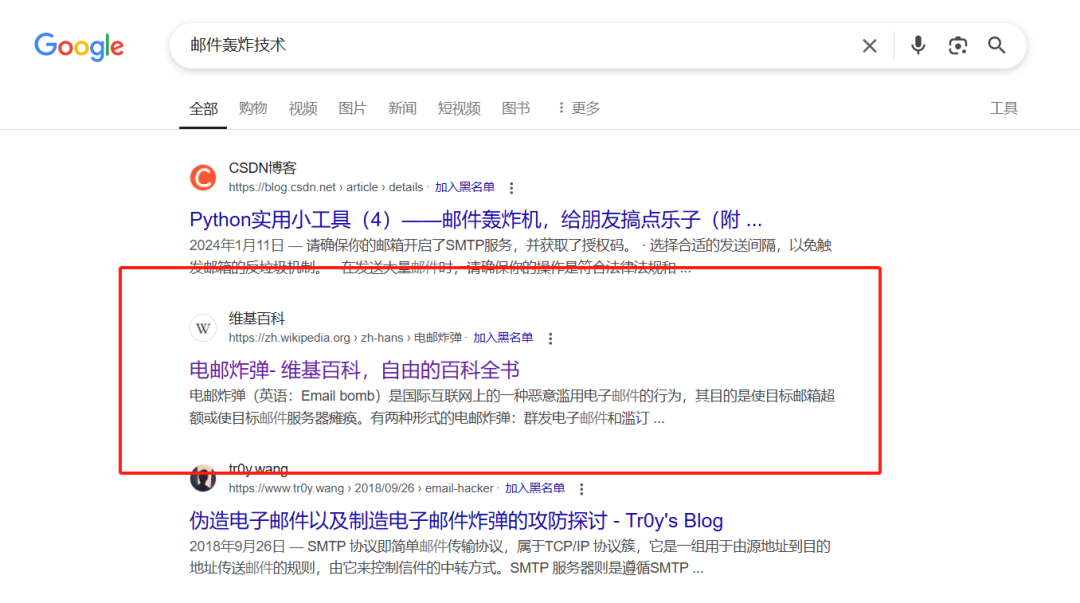Switch to the 图书 tab

tap(516, 108)
